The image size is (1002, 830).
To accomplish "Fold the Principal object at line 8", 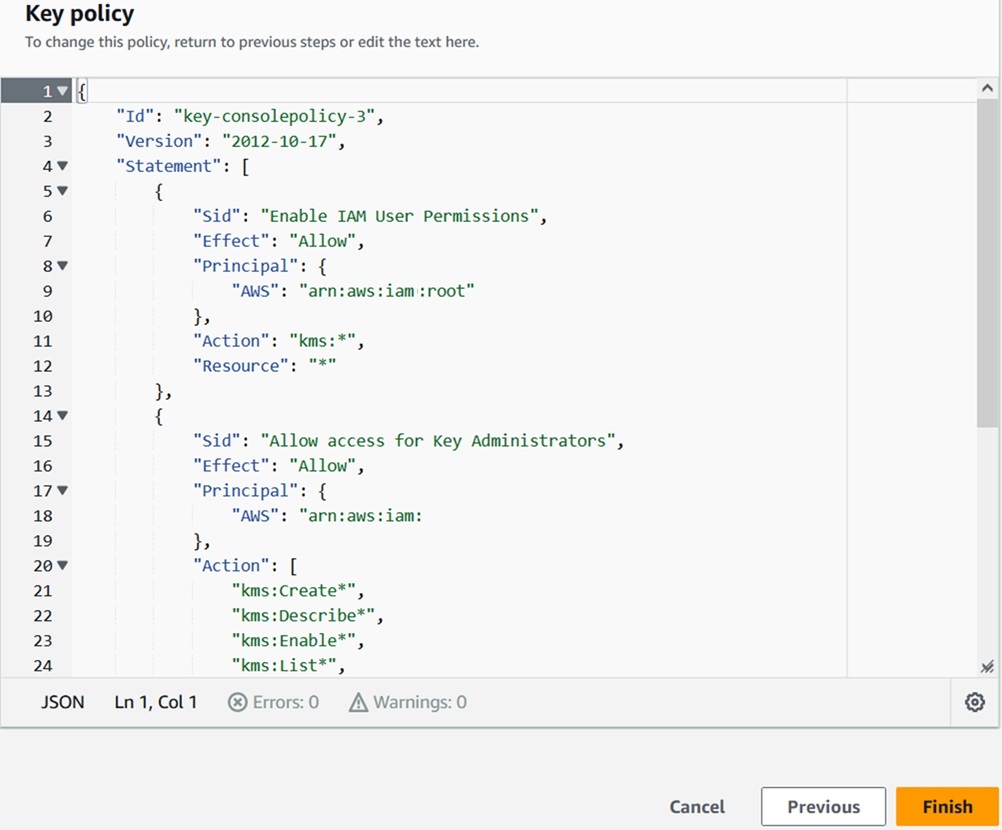I will point(63,266).
